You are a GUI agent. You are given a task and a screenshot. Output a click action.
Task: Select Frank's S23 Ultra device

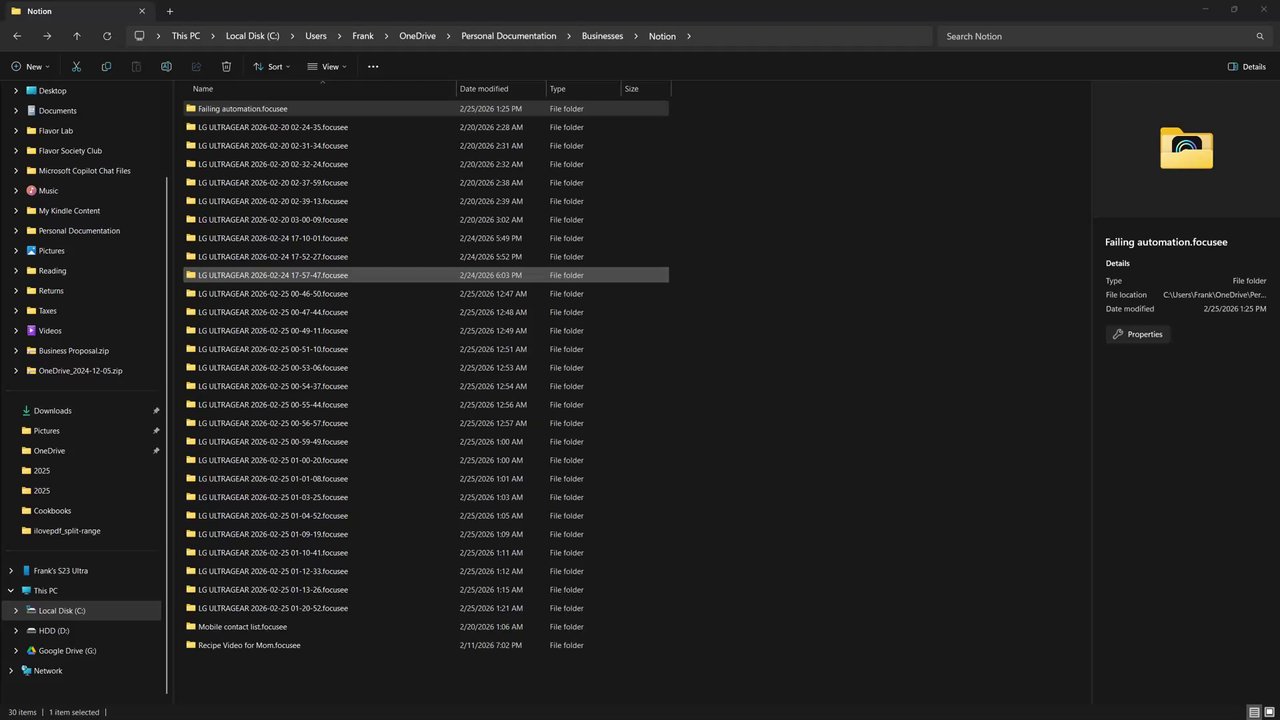[60, 571]
